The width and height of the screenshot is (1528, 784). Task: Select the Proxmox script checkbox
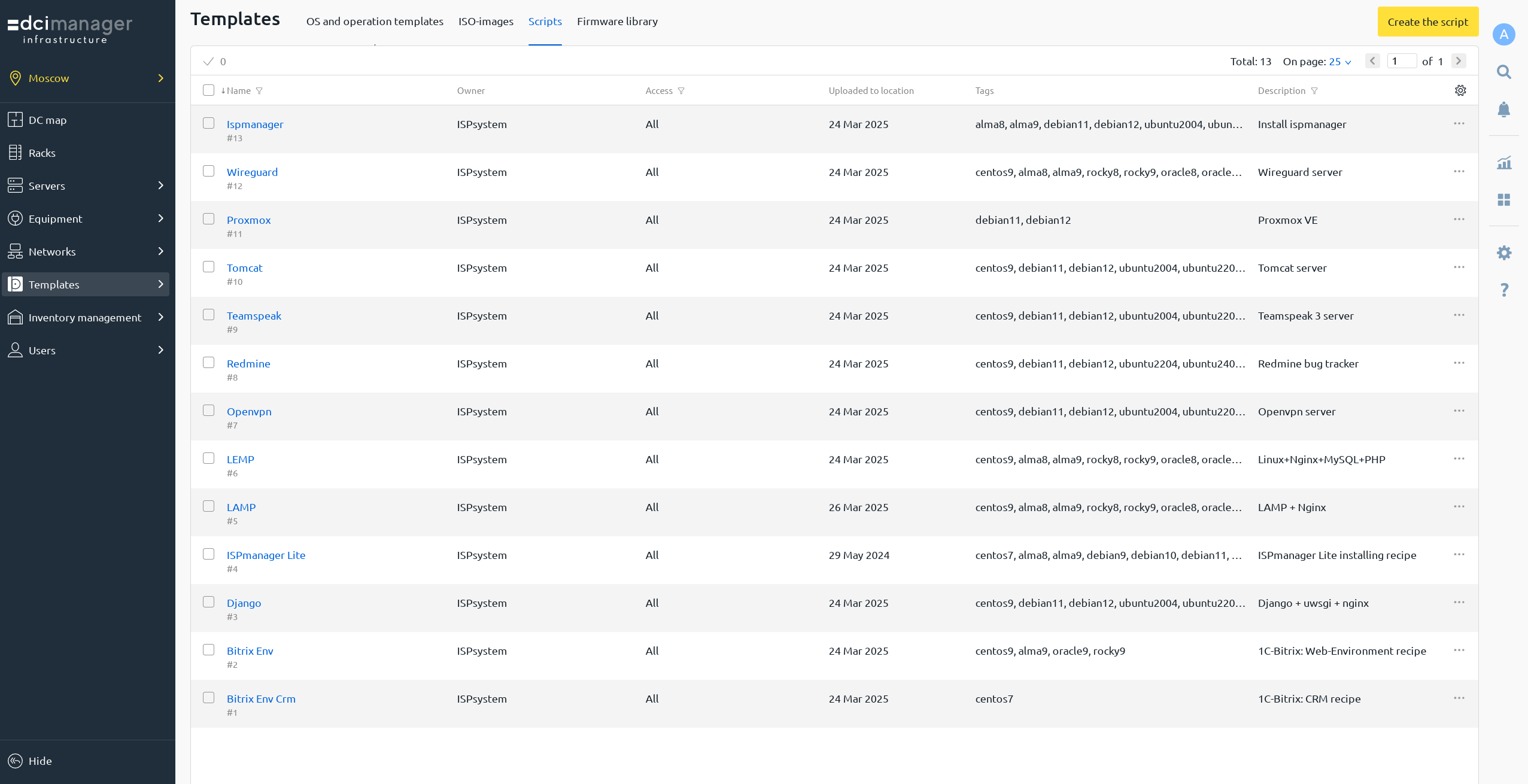pos(208,219)
